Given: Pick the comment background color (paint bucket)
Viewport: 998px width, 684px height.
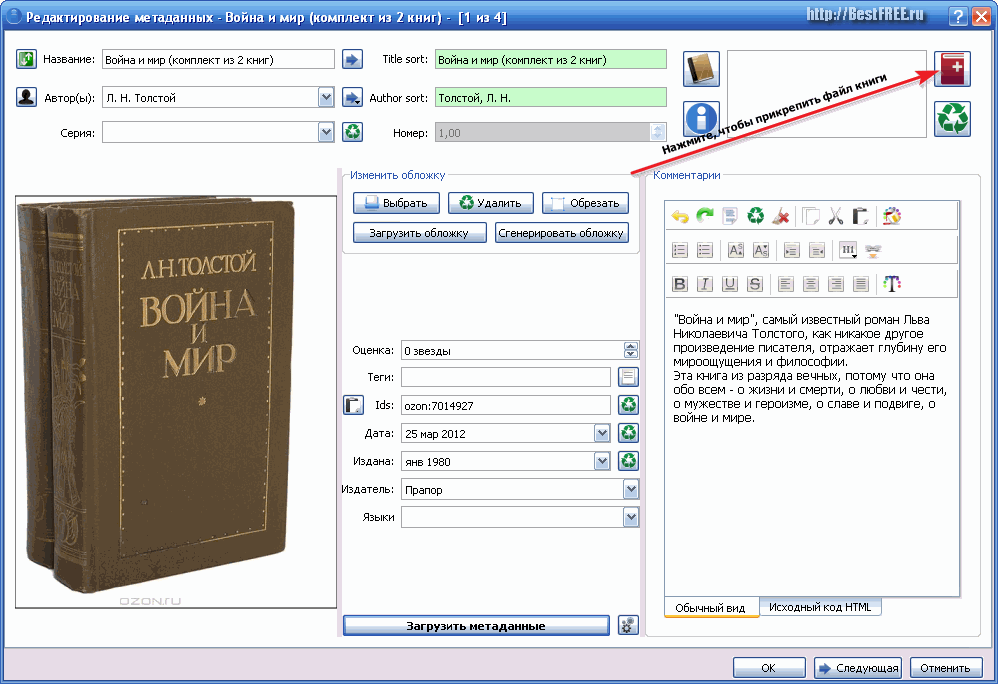Looking at the screenshot, I should 892,216.
